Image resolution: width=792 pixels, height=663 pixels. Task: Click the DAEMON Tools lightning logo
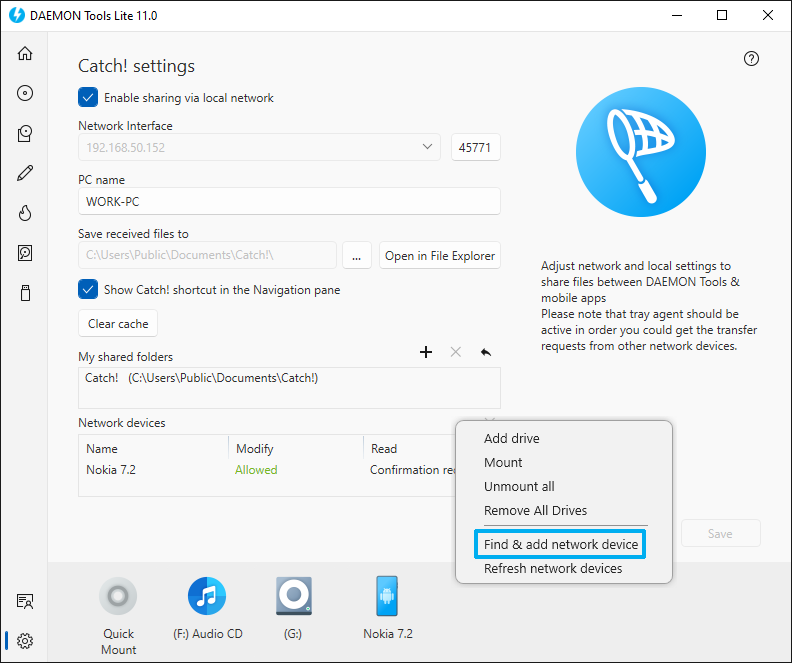(x=17, y=15)
